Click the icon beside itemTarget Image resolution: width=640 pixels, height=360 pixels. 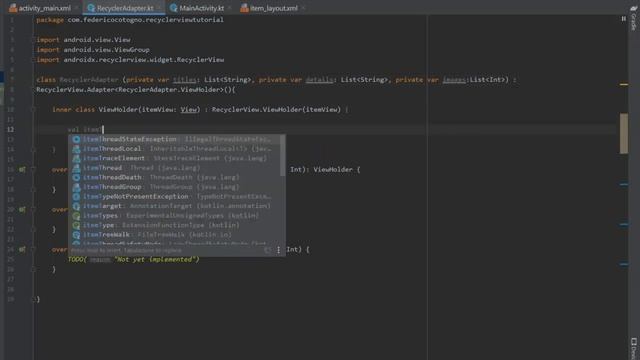pyautogui.click(x=76, y=206)
